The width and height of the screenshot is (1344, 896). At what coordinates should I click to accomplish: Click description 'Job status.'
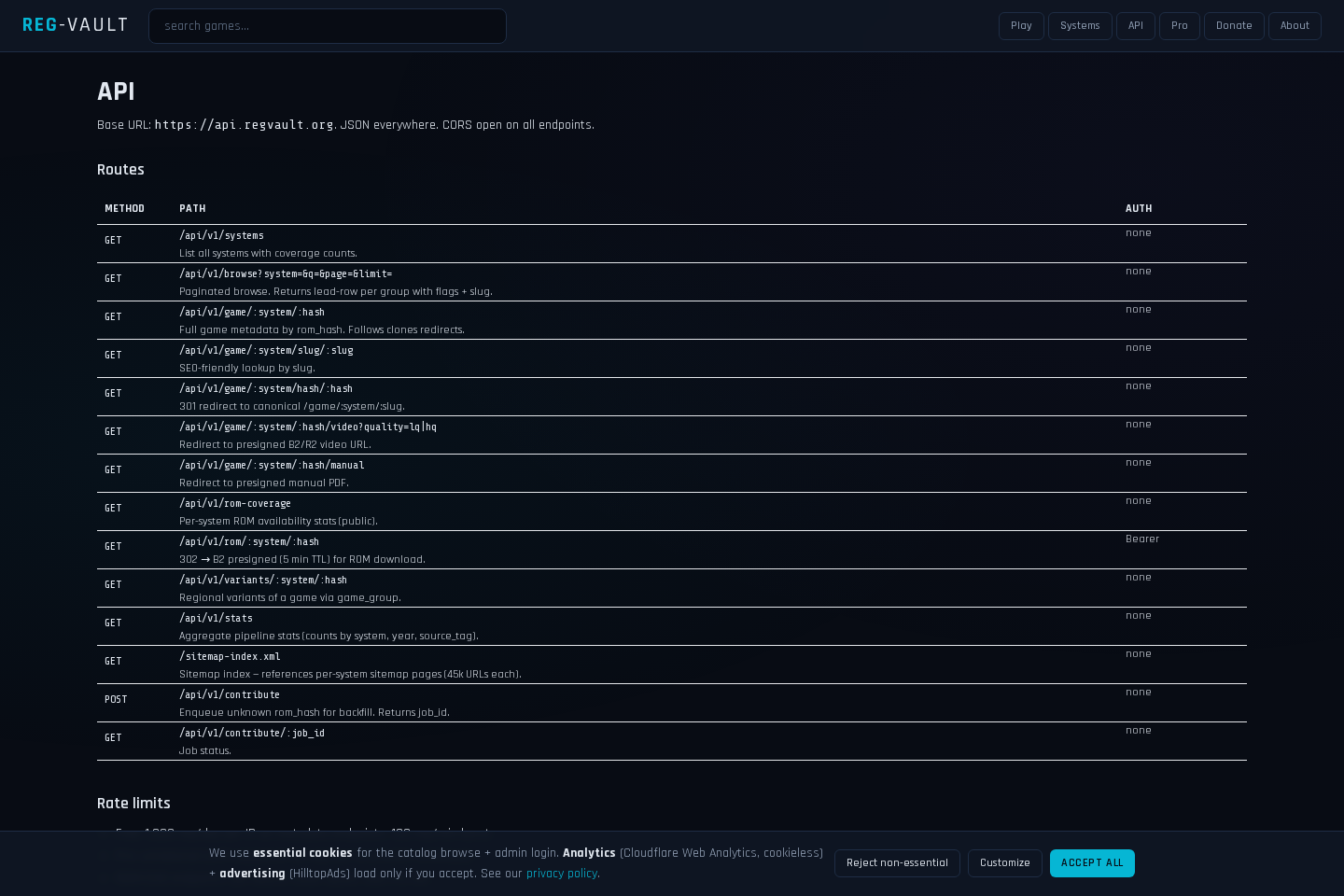click(x=205, y=751)
